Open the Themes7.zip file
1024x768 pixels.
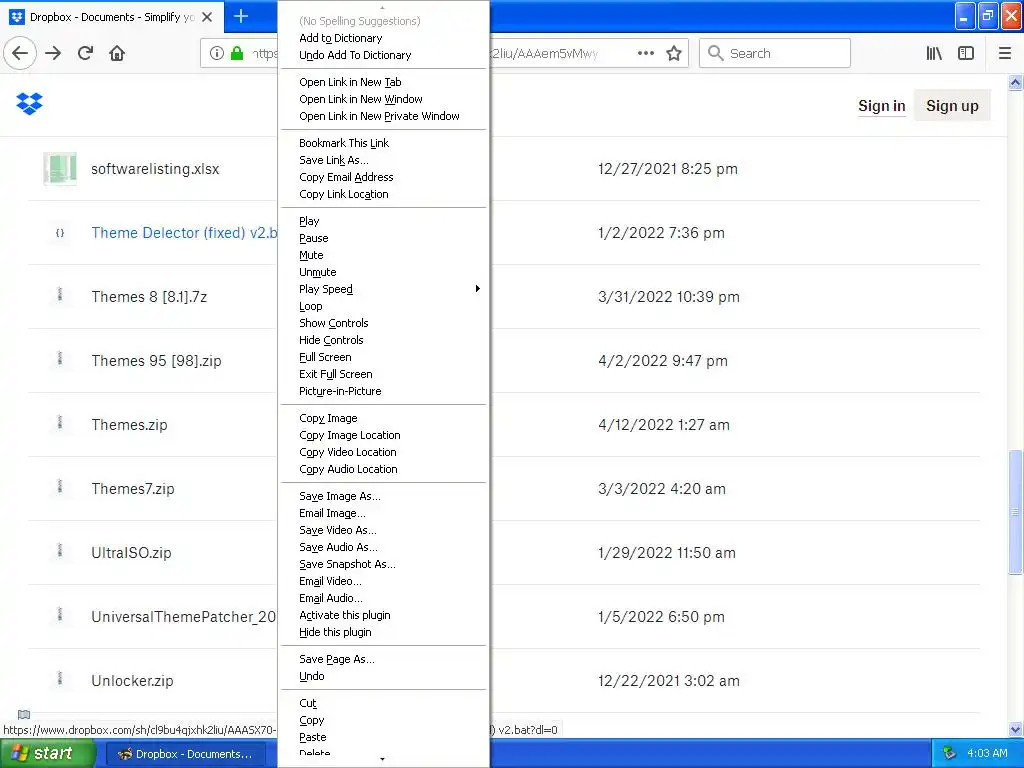[x=133, y=488]
